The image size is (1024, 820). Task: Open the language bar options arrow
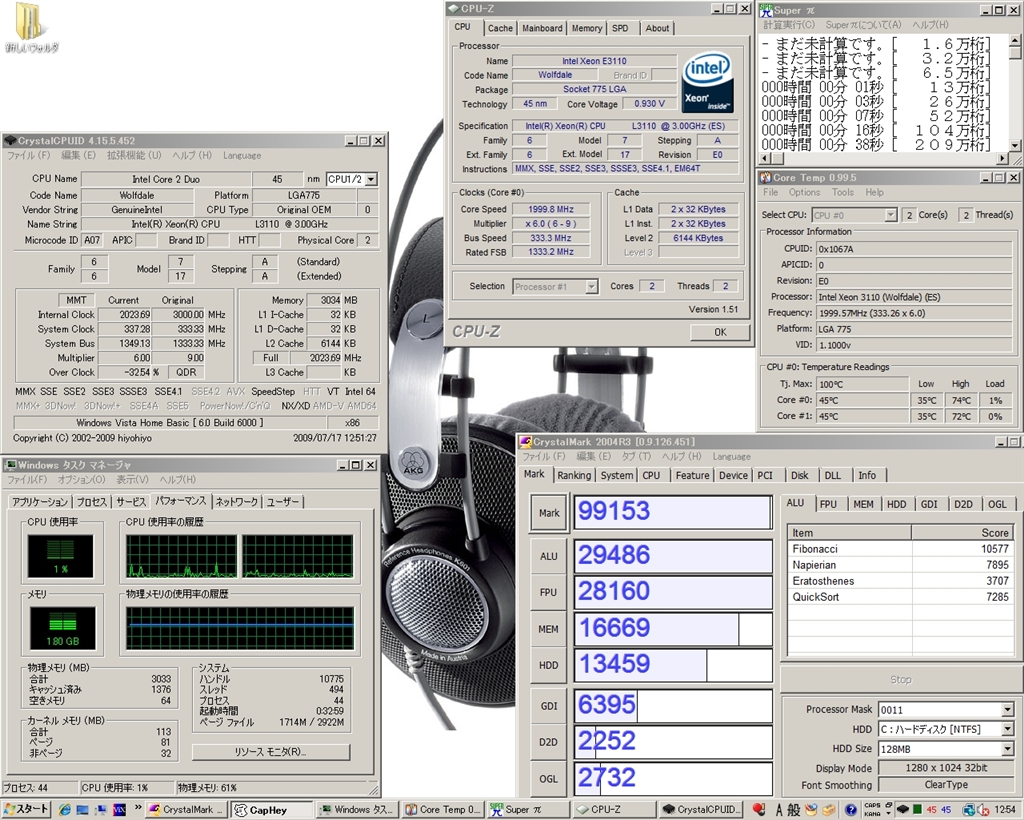(x=888, y=813)
